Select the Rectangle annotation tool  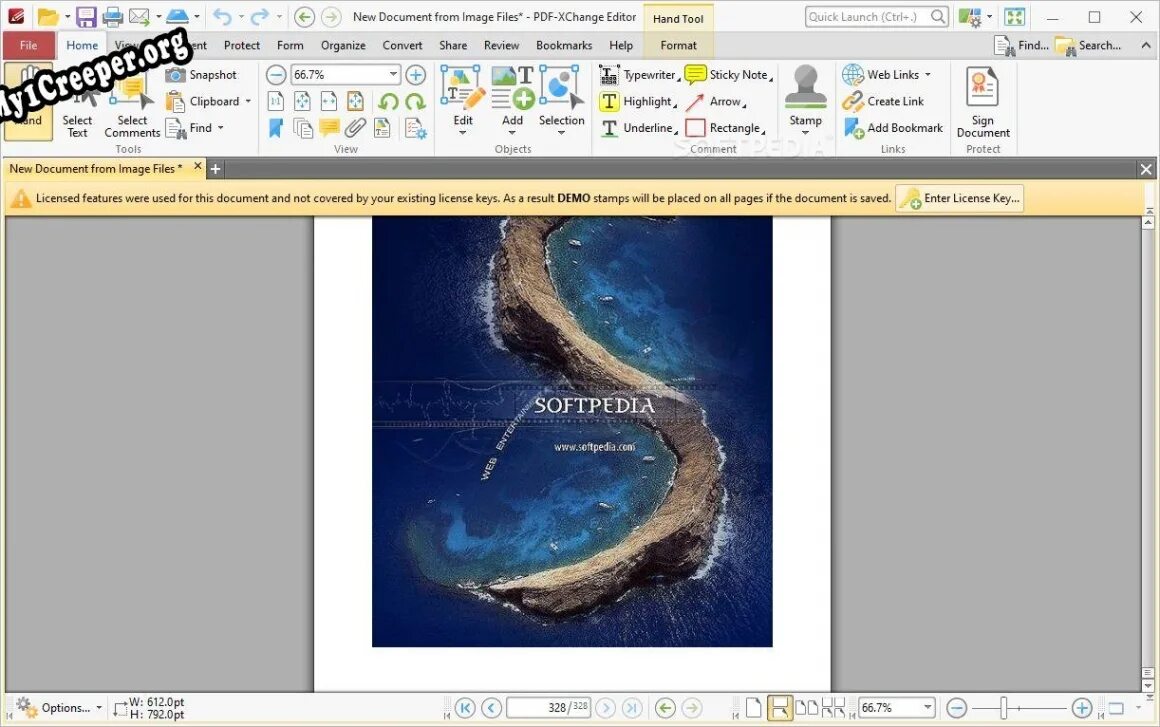coord(725,128)
